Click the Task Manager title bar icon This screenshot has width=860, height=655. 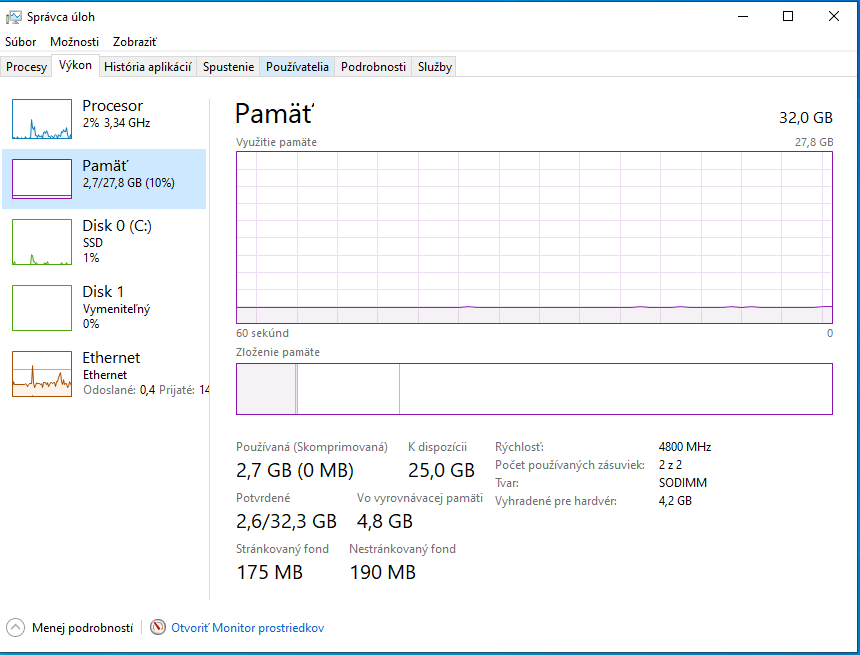(x=14, y=17)
